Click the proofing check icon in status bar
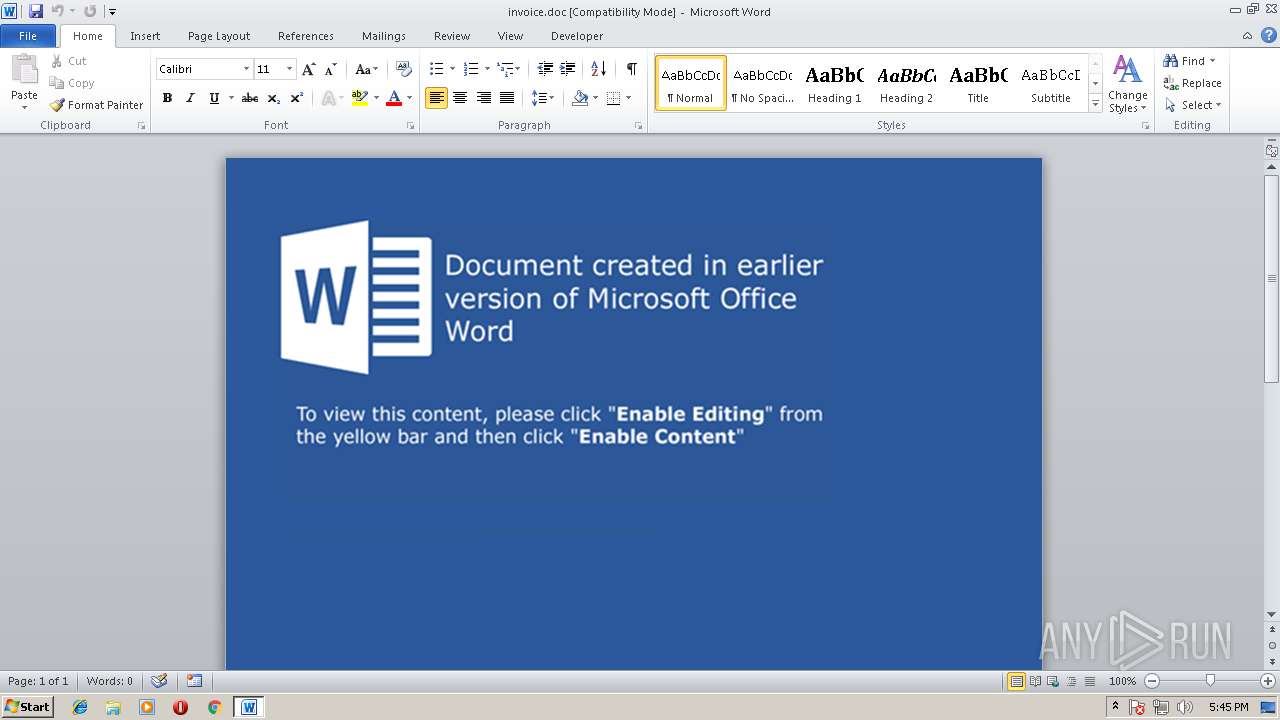1280x720 pixels. [159, 681]
